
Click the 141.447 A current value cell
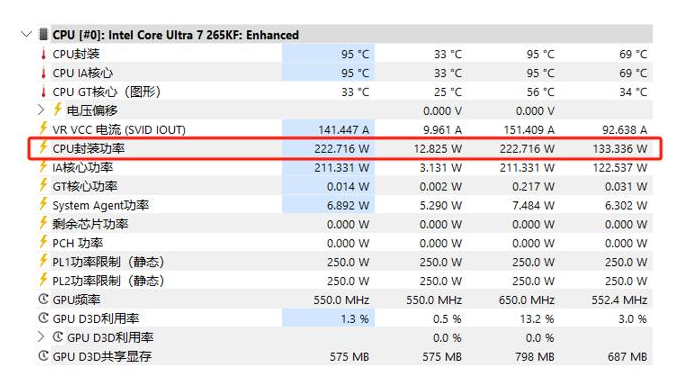coord(343,130)
